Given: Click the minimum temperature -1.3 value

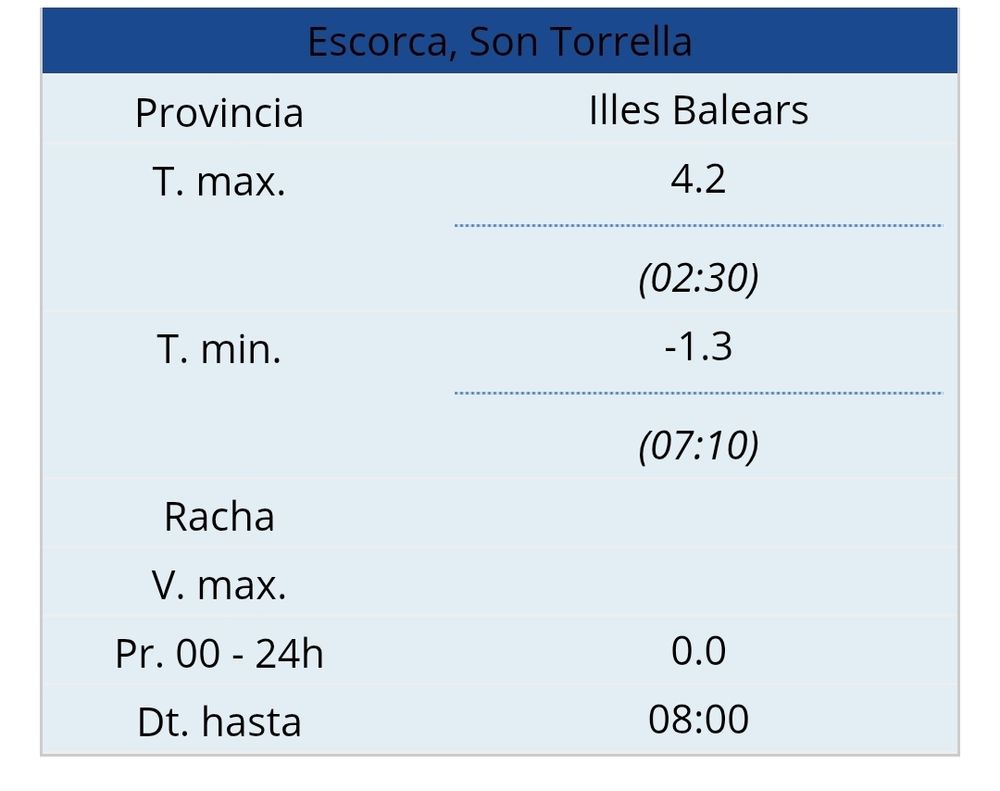Looking at the screenshot, I should point(698,347).
